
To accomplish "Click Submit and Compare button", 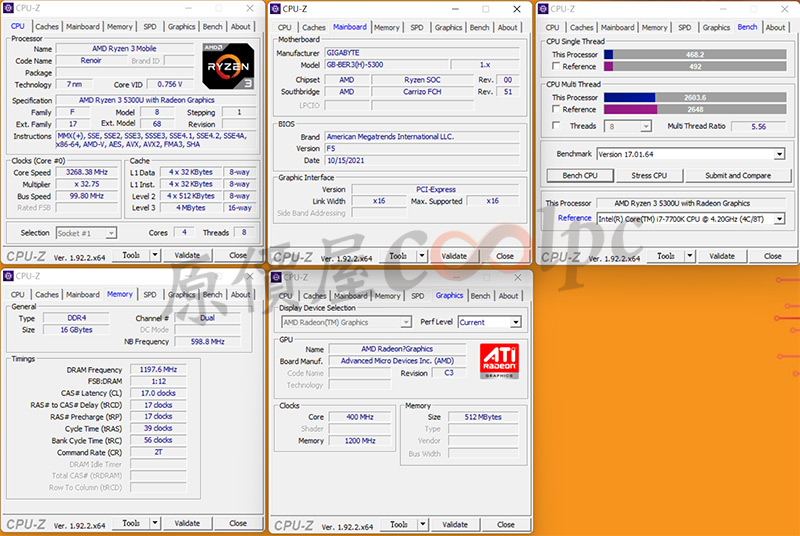I will point(738,175).
